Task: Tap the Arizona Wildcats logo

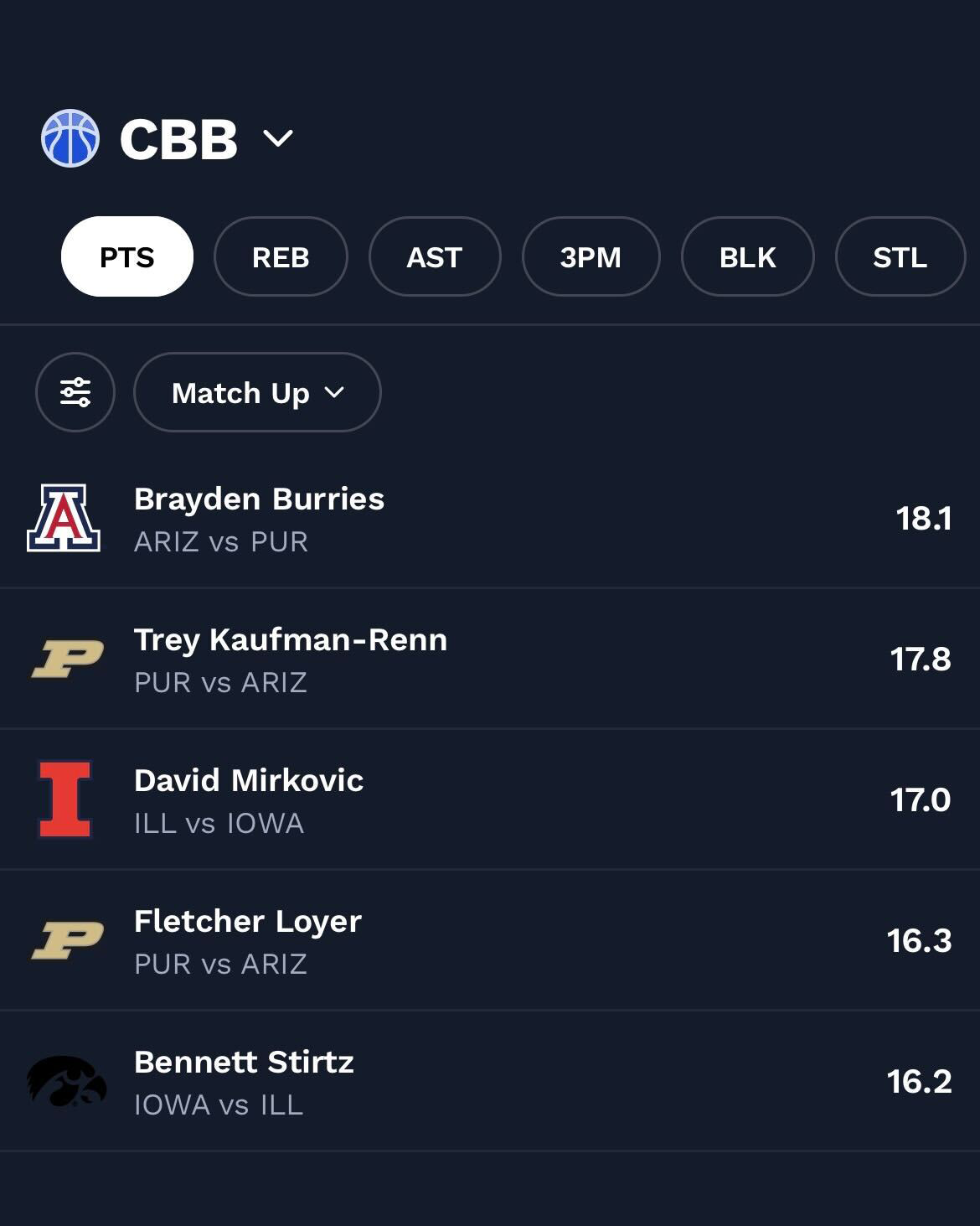Action: (x=64, y=518)
